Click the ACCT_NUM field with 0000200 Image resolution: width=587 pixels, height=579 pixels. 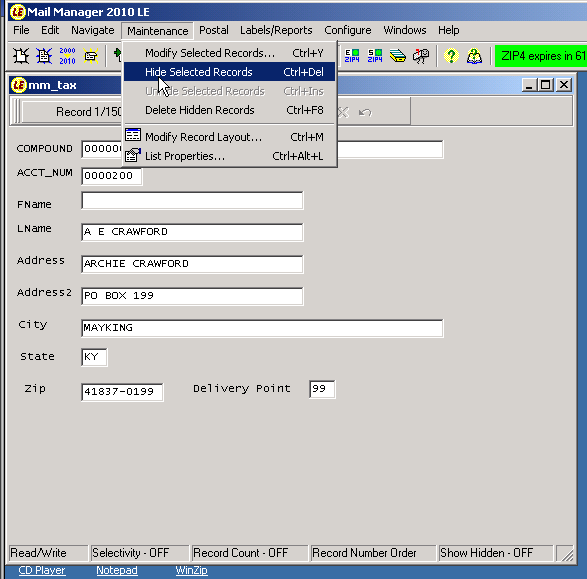pos(112,176)
